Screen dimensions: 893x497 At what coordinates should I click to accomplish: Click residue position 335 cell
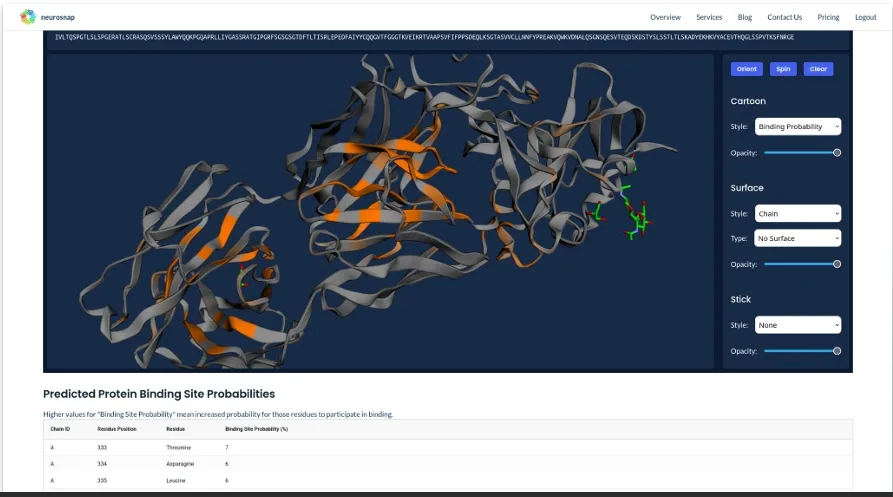(102, 480)
